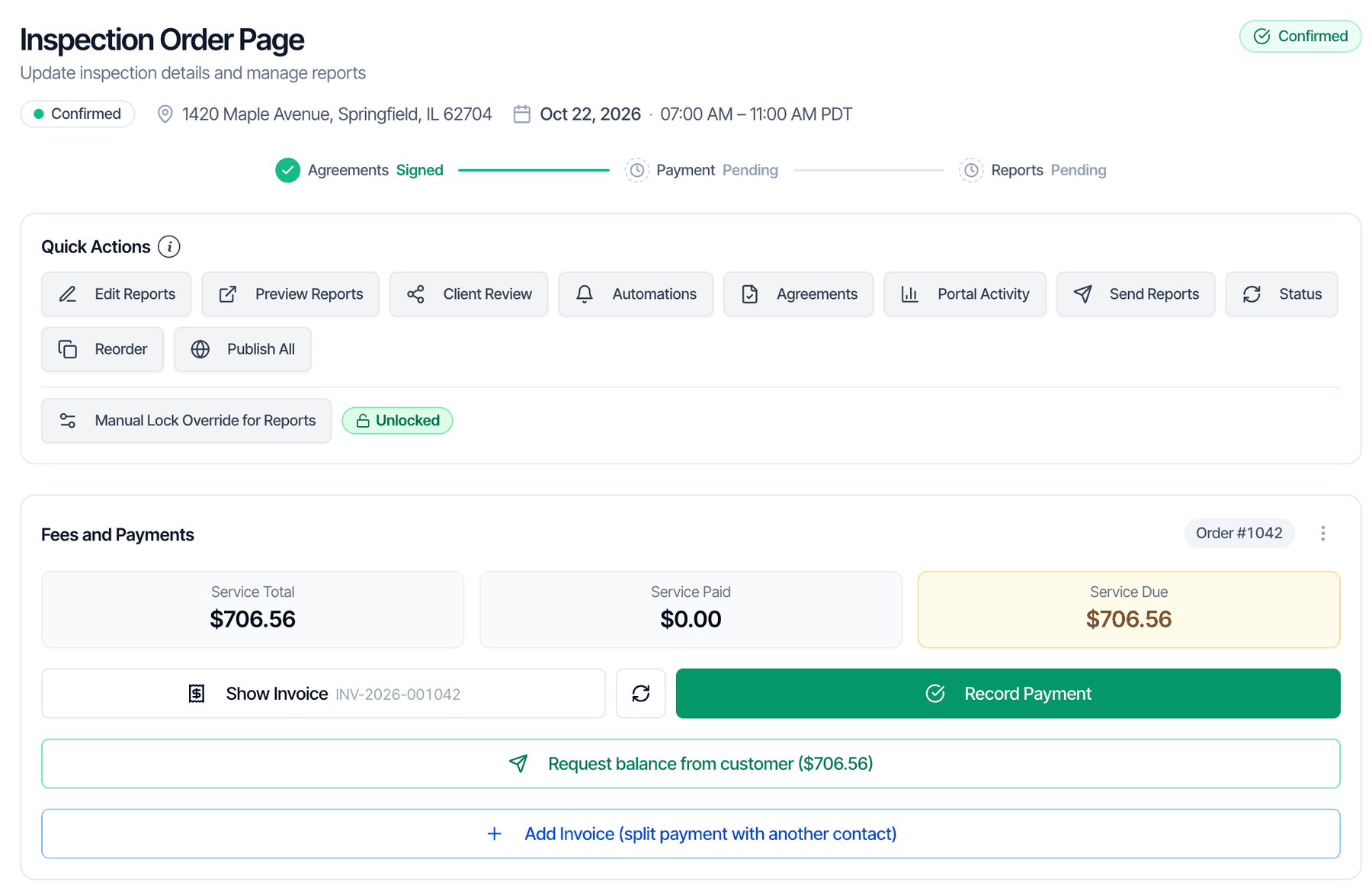Click the green Record Payment button
Viewport: 1372px width, 895px height.
point(1008,694)
